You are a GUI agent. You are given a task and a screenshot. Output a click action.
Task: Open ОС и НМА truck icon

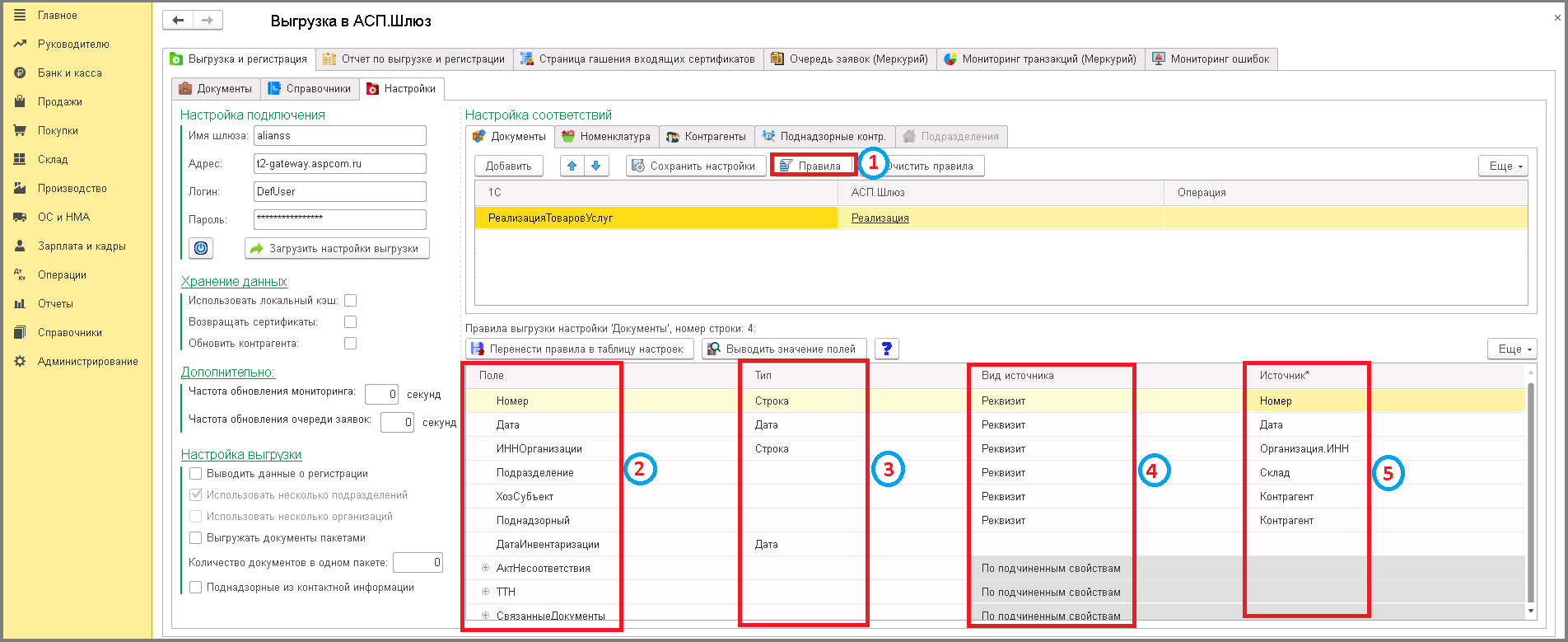(20, 217)
